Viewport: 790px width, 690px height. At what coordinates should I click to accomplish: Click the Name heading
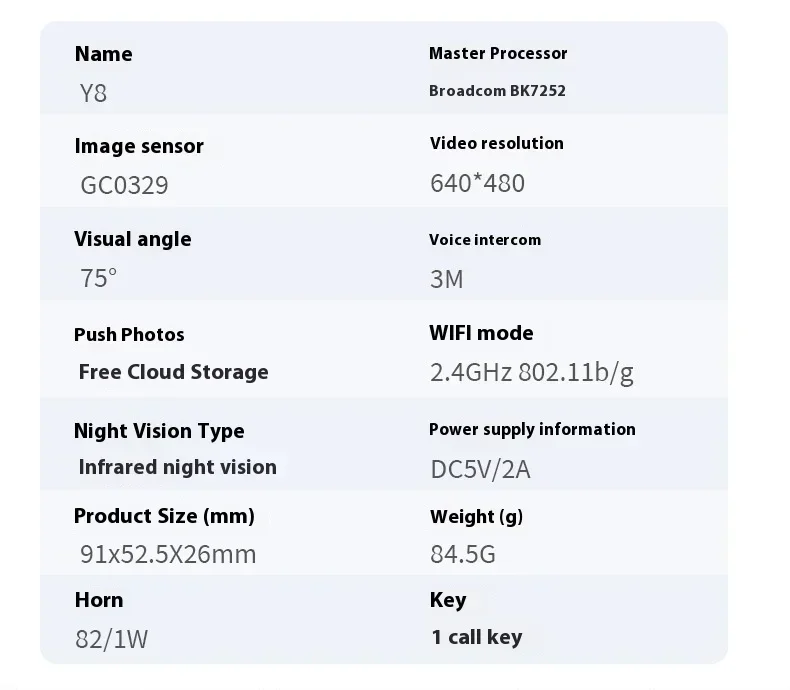point(103,54)
